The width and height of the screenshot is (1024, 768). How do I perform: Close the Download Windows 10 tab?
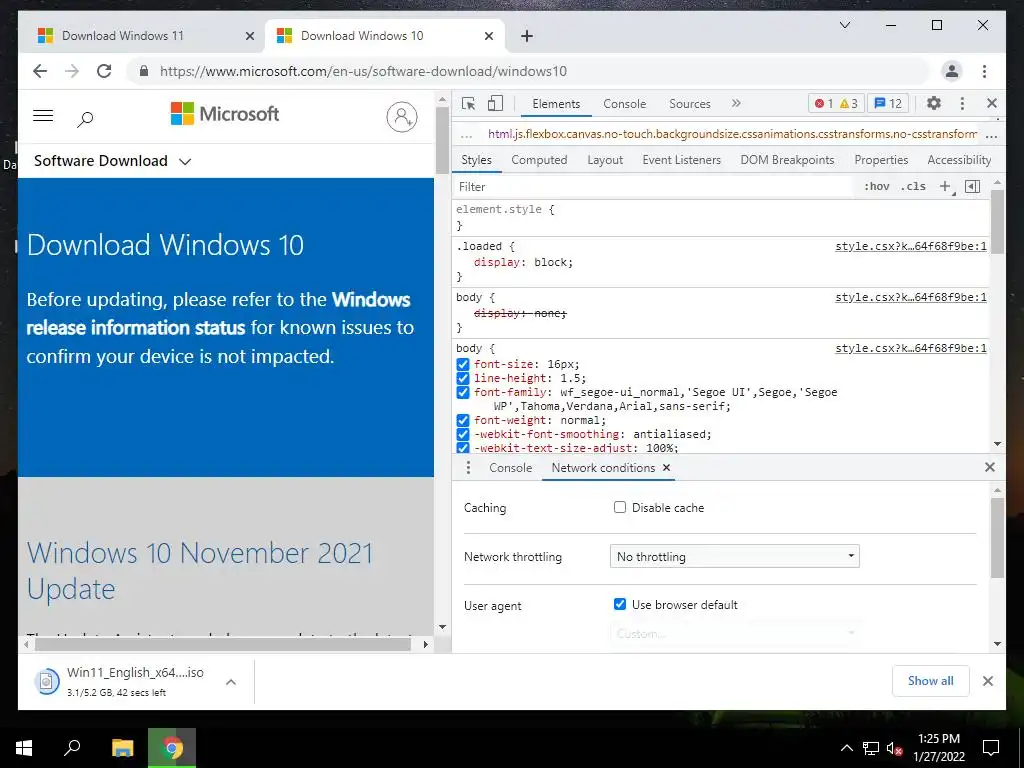[488, 36]
